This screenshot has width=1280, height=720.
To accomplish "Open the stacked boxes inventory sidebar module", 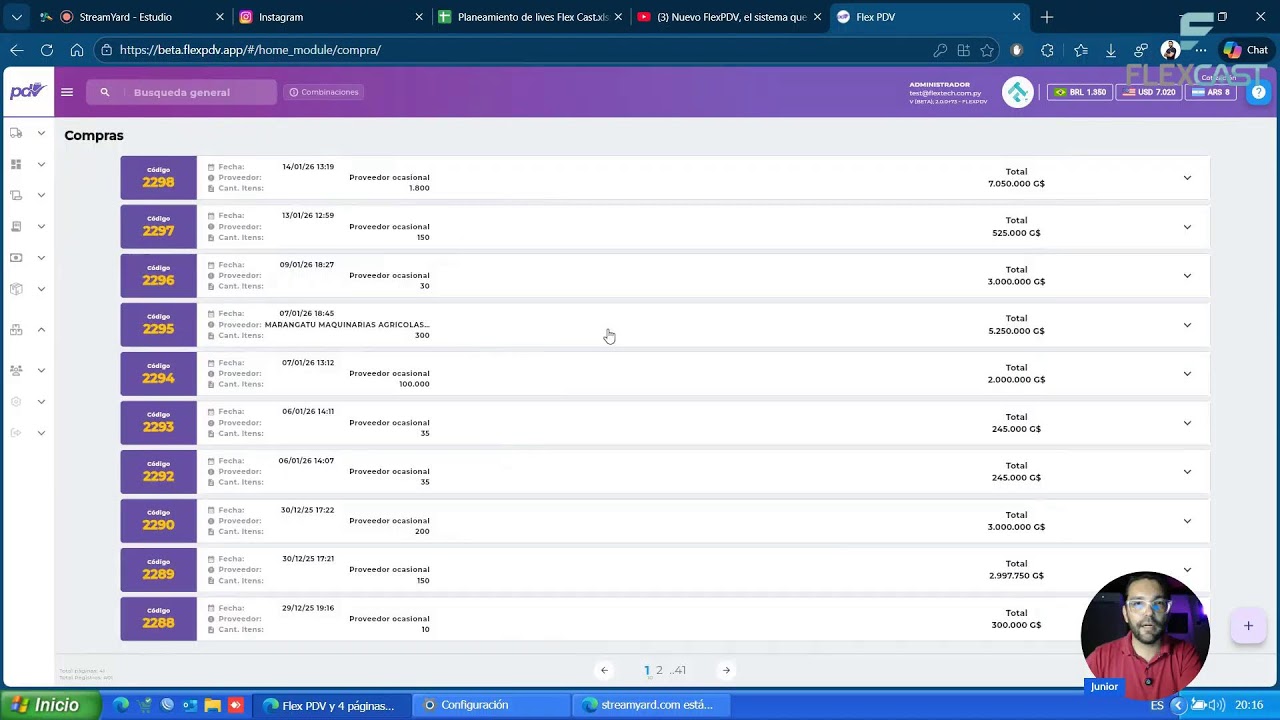I will 16,329.
